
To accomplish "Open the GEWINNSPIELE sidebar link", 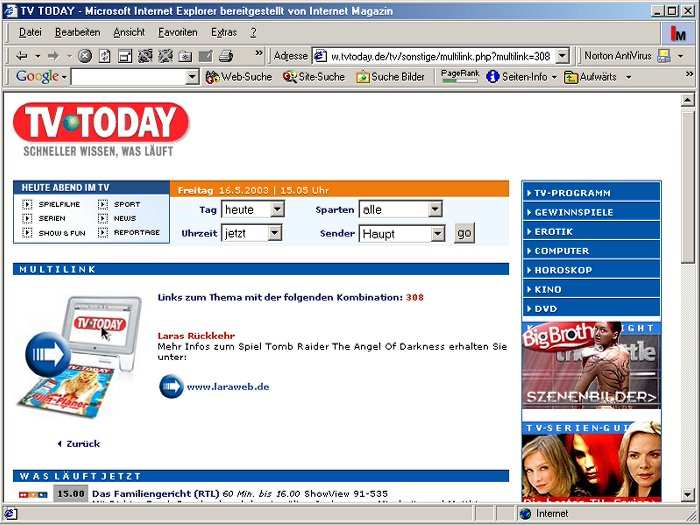I will click(x=591, y=212).
